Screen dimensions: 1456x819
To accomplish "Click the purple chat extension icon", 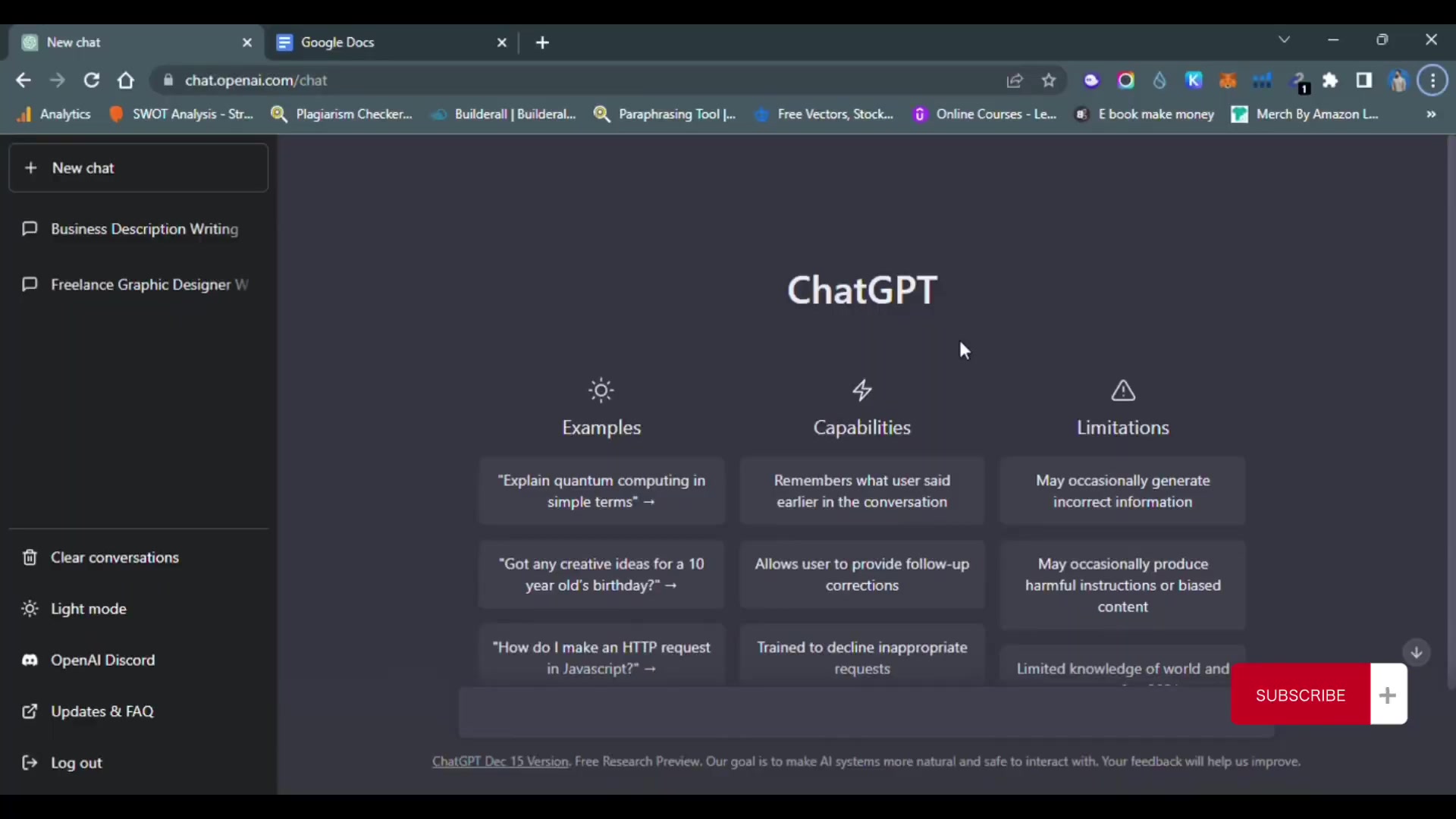I will click(x=1091, y=80).
